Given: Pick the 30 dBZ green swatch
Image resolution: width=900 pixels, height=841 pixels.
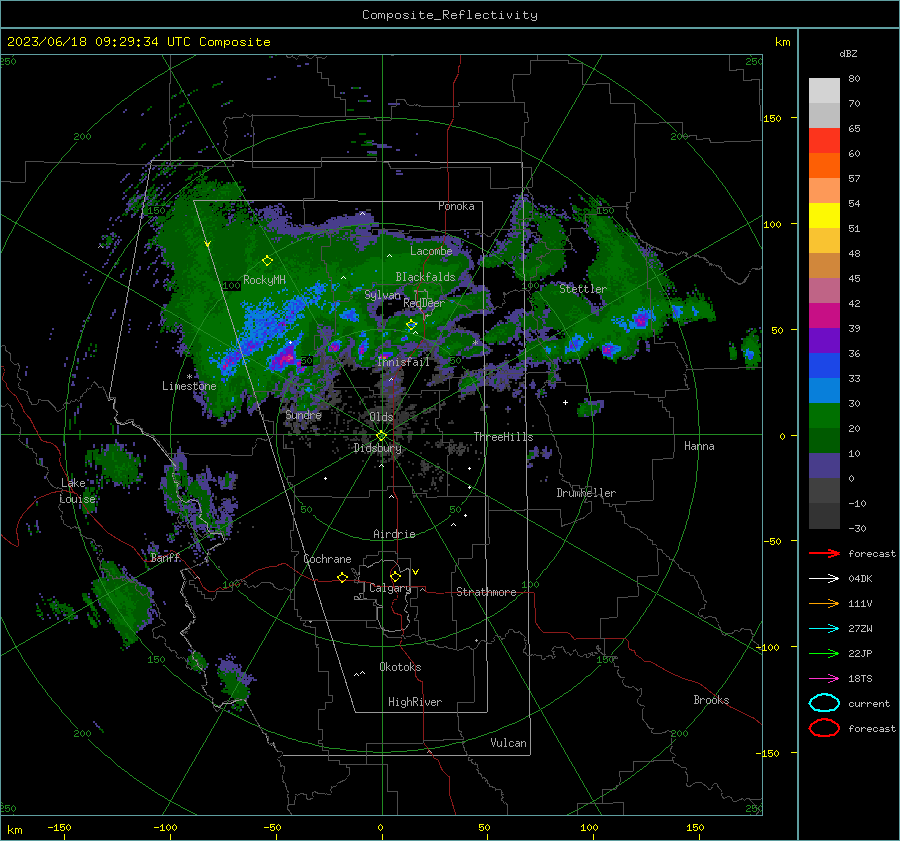Looking at the screenshot, I should tap(824, 415).
